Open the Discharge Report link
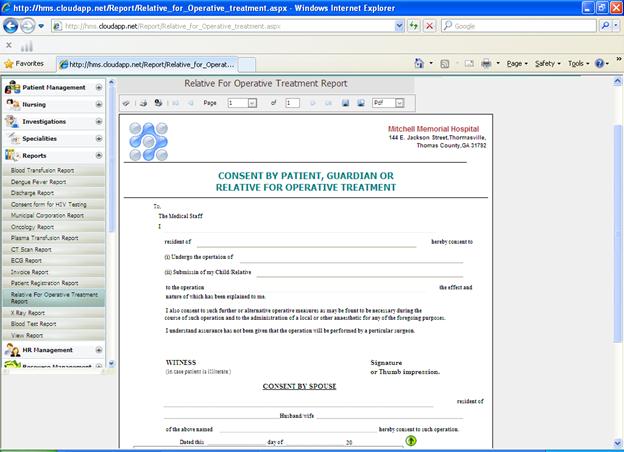 click(33, 193)
